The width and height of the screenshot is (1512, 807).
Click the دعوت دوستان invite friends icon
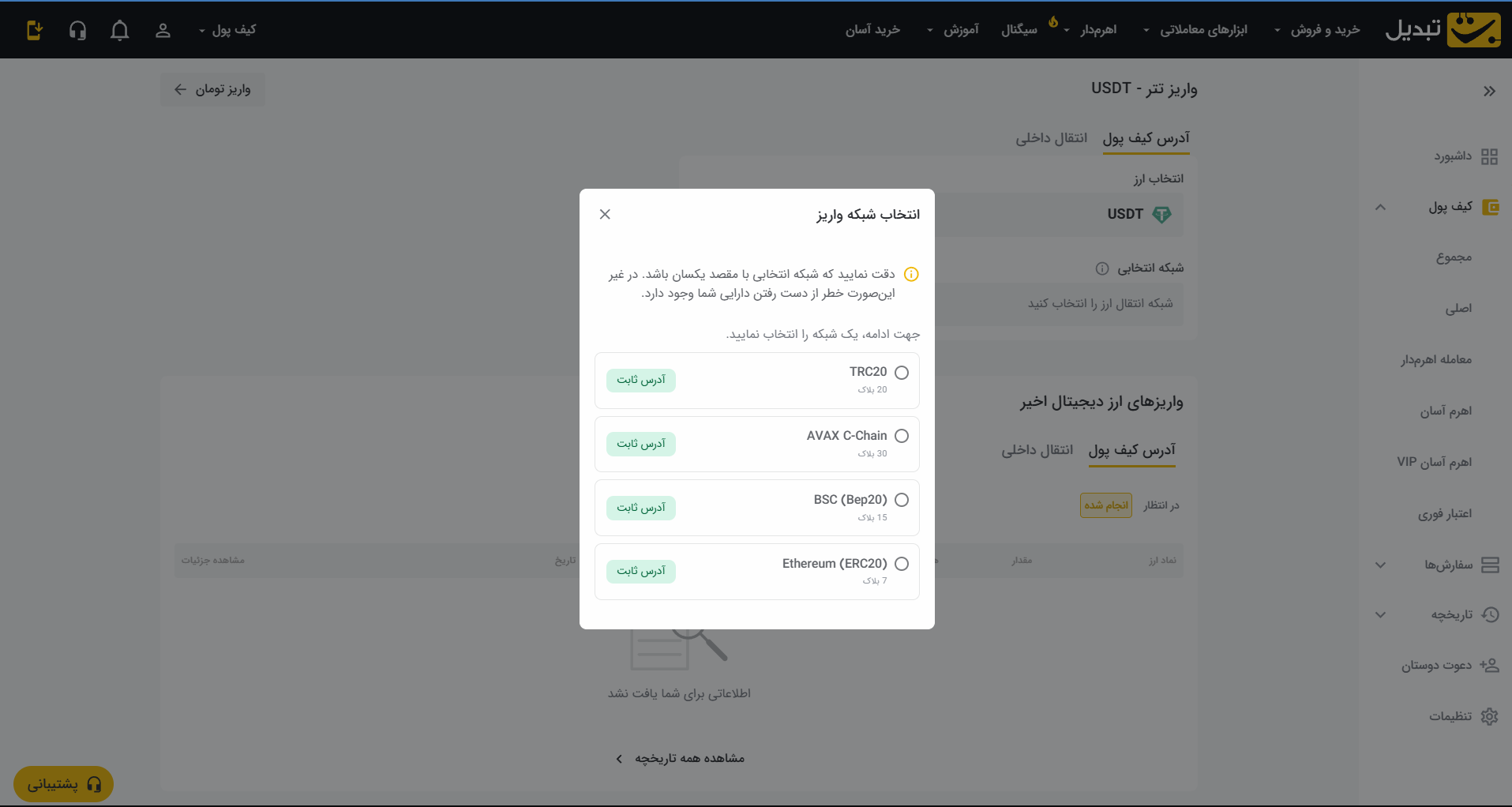(x=1489, y=665)
